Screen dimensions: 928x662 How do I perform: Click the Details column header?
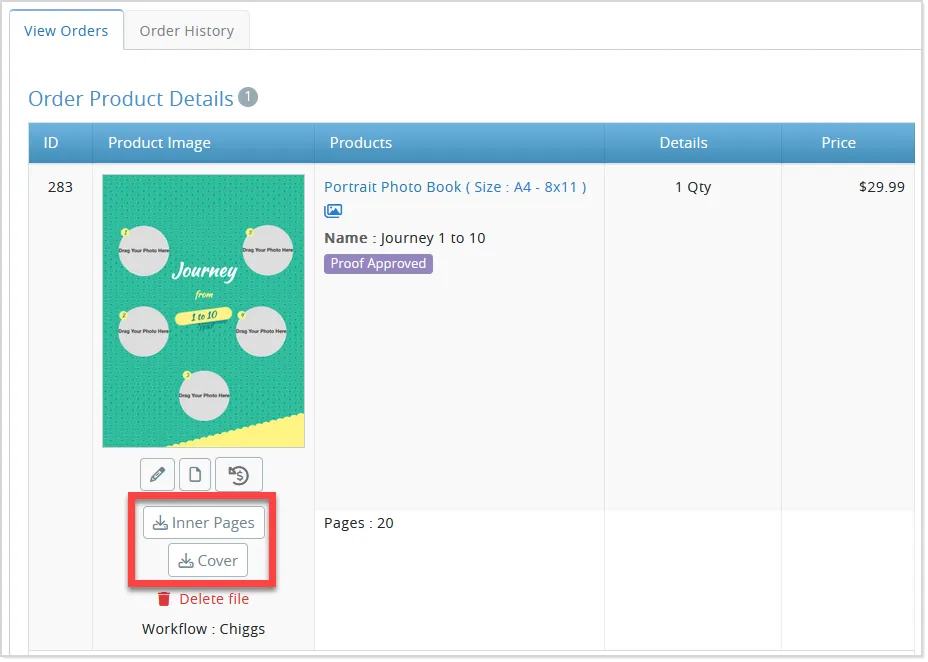[684, 143]
